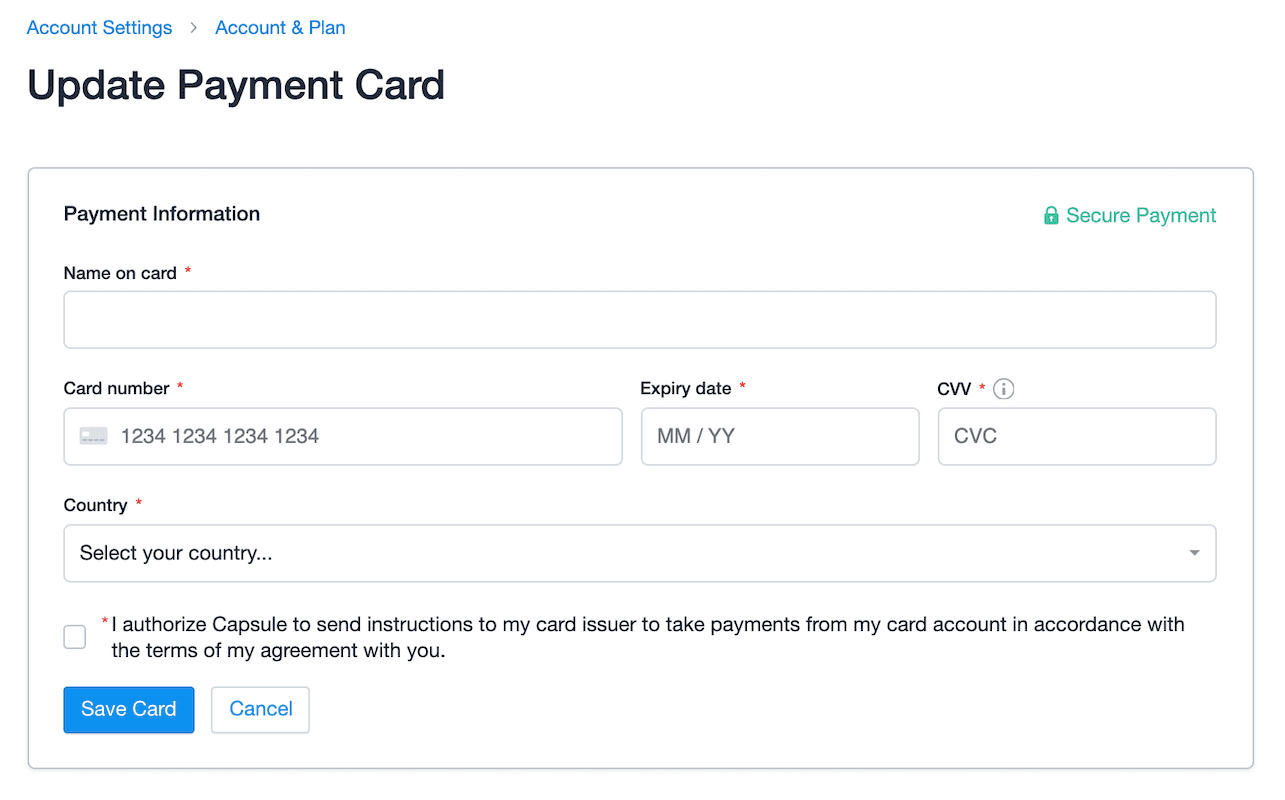Click into the card number placeholder text
This screenshot has width=1285, height=800.
(220, 436)
